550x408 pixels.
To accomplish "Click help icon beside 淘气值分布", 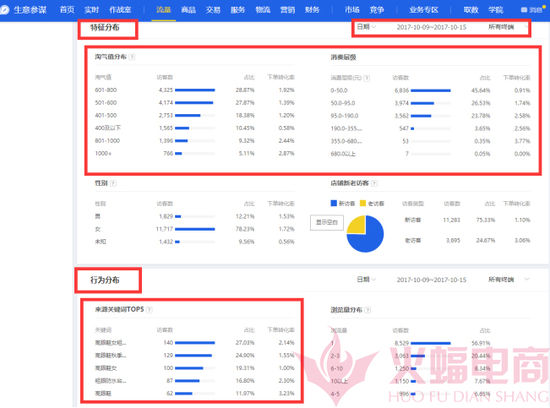I will [132, 57].
